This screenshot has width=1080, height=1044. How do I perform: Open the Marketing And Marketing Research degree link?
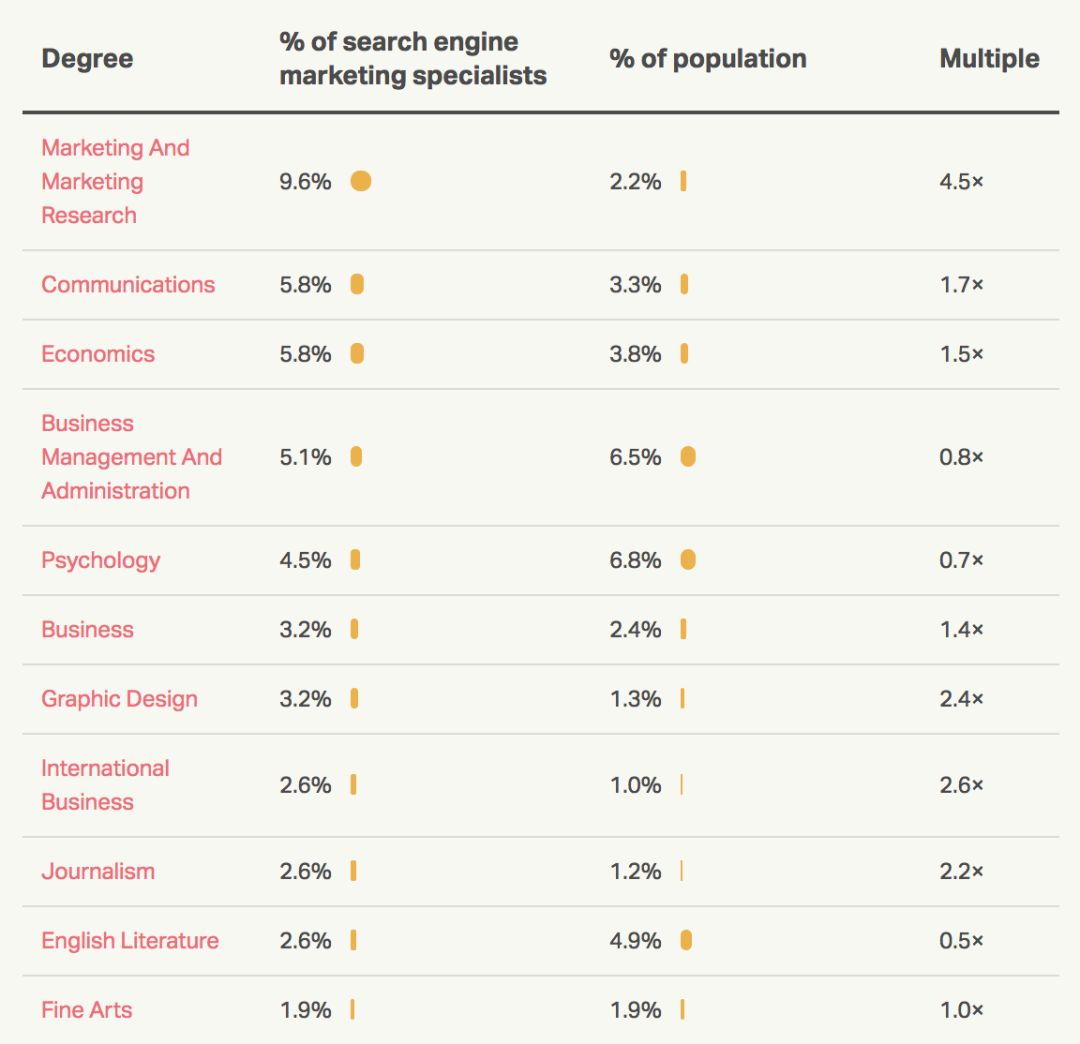[x=115, y=181]
